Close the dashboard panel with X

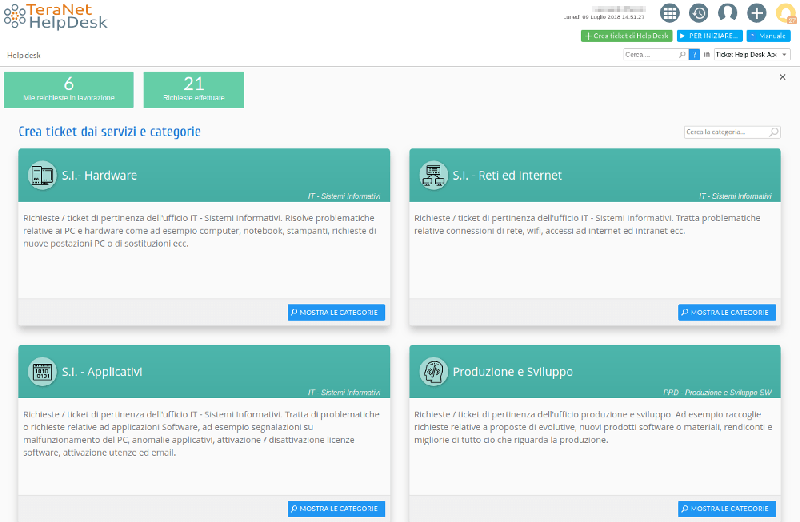click(783, 77)
